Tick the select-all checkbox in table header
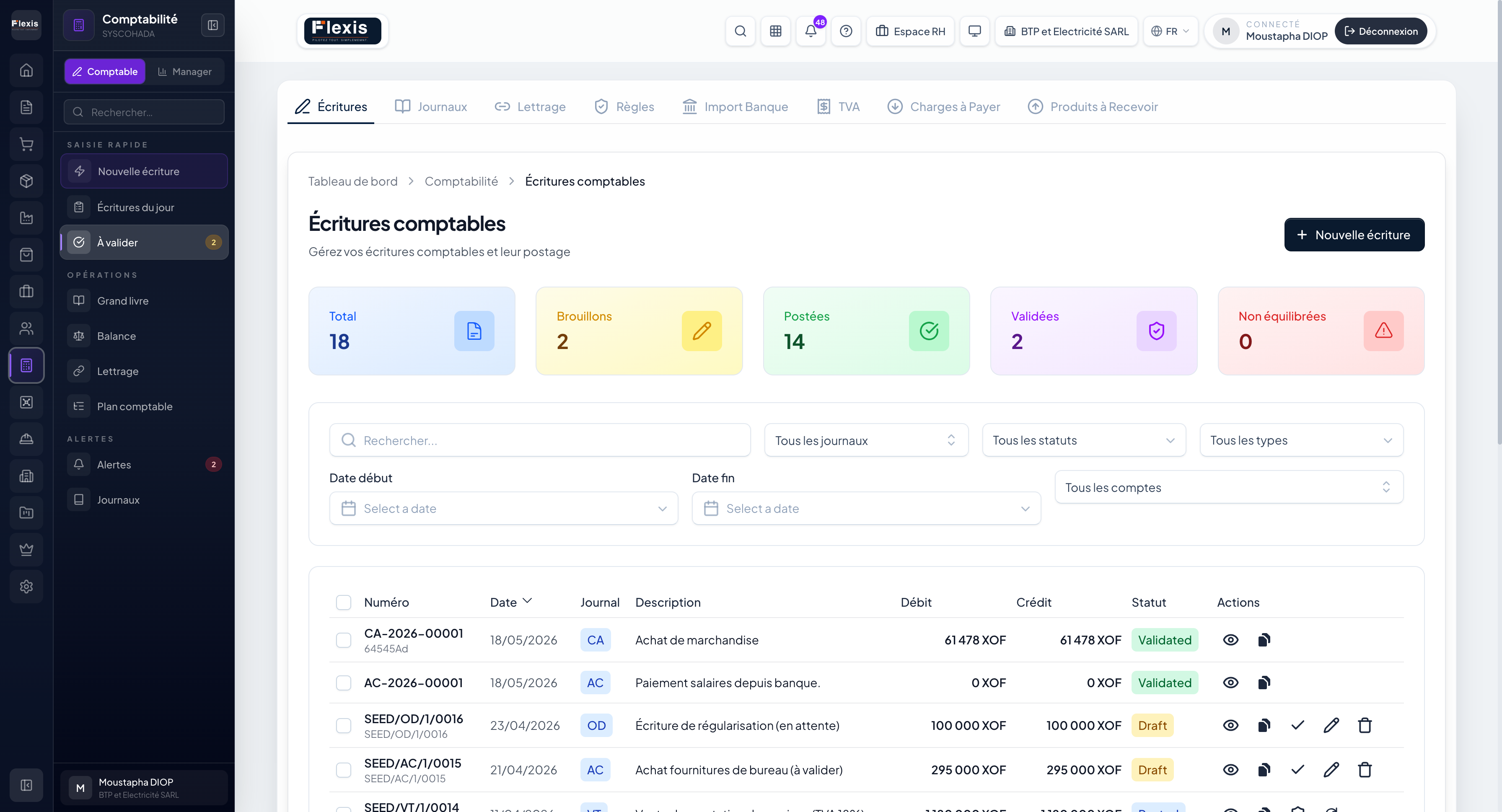The image size is (1502, 812). [343, 602]
